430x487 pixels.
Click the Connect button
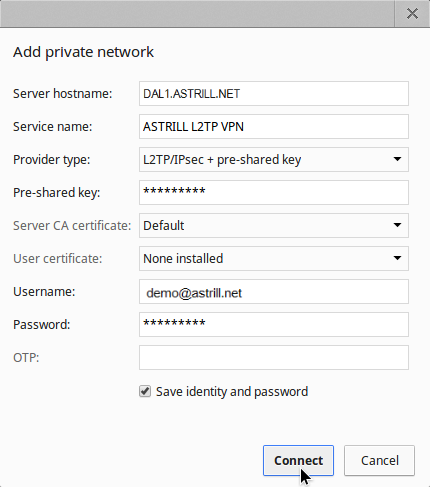(298, 461)
